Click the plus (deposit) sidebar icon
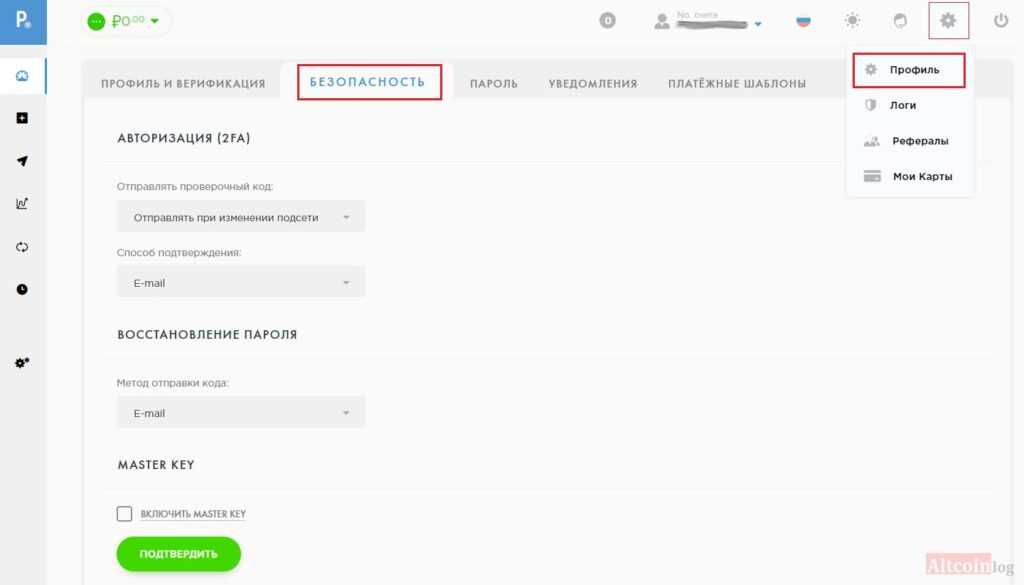This screenshot has width=1024, height=585. click(x=22, y=118)
